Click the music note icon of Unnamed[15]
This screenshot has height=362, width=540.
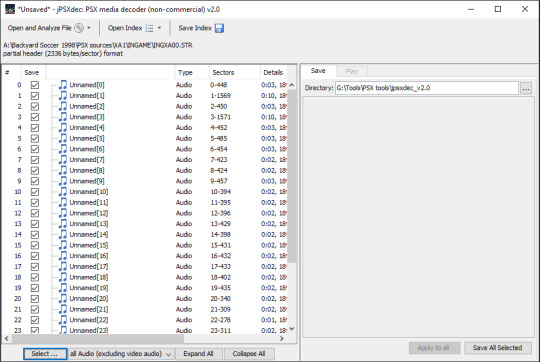pyautogui.click(x=63, y=245)
